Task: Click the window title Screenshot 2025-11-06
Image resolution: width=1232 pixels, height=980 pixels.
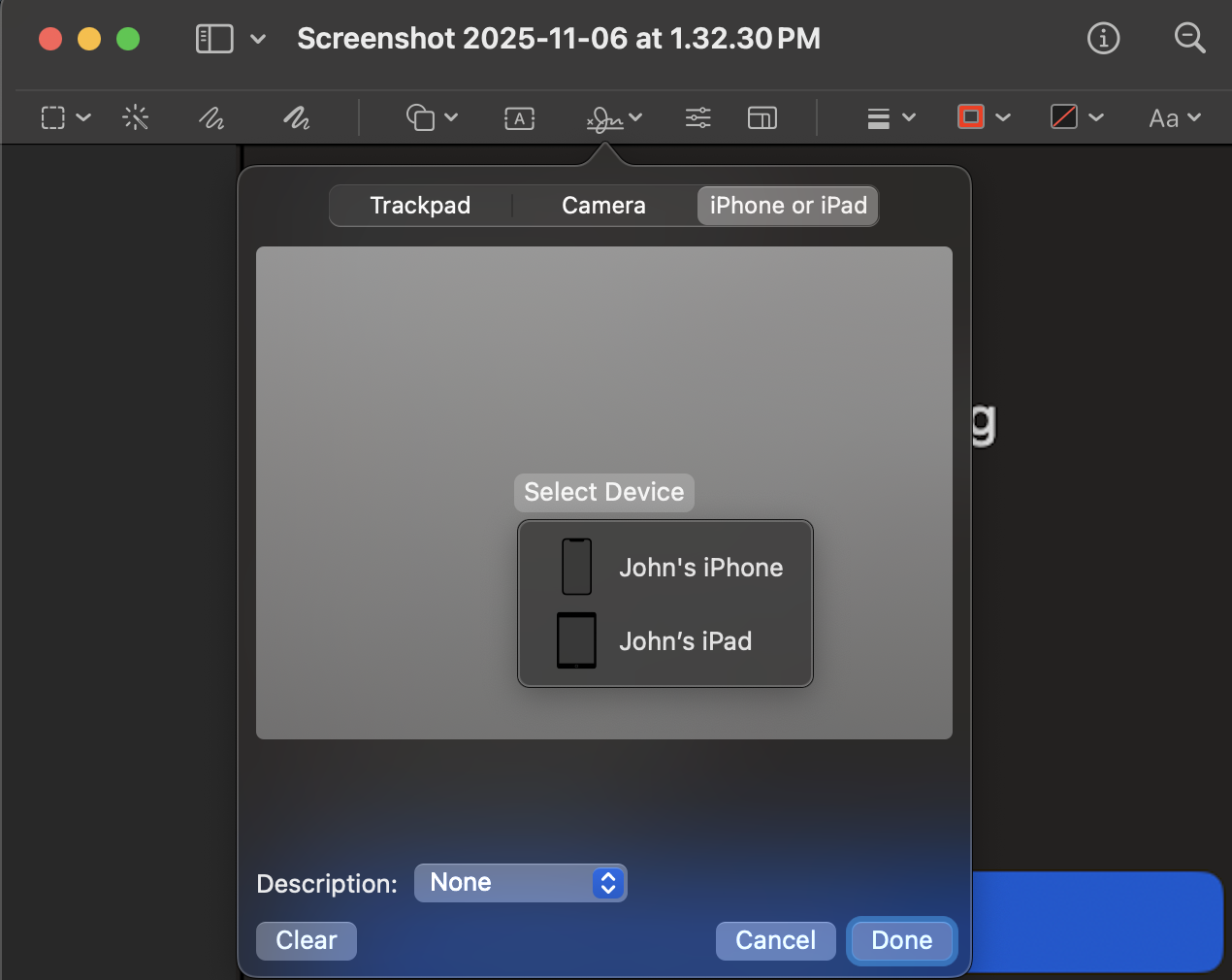Action: click(x=559, y=39)
